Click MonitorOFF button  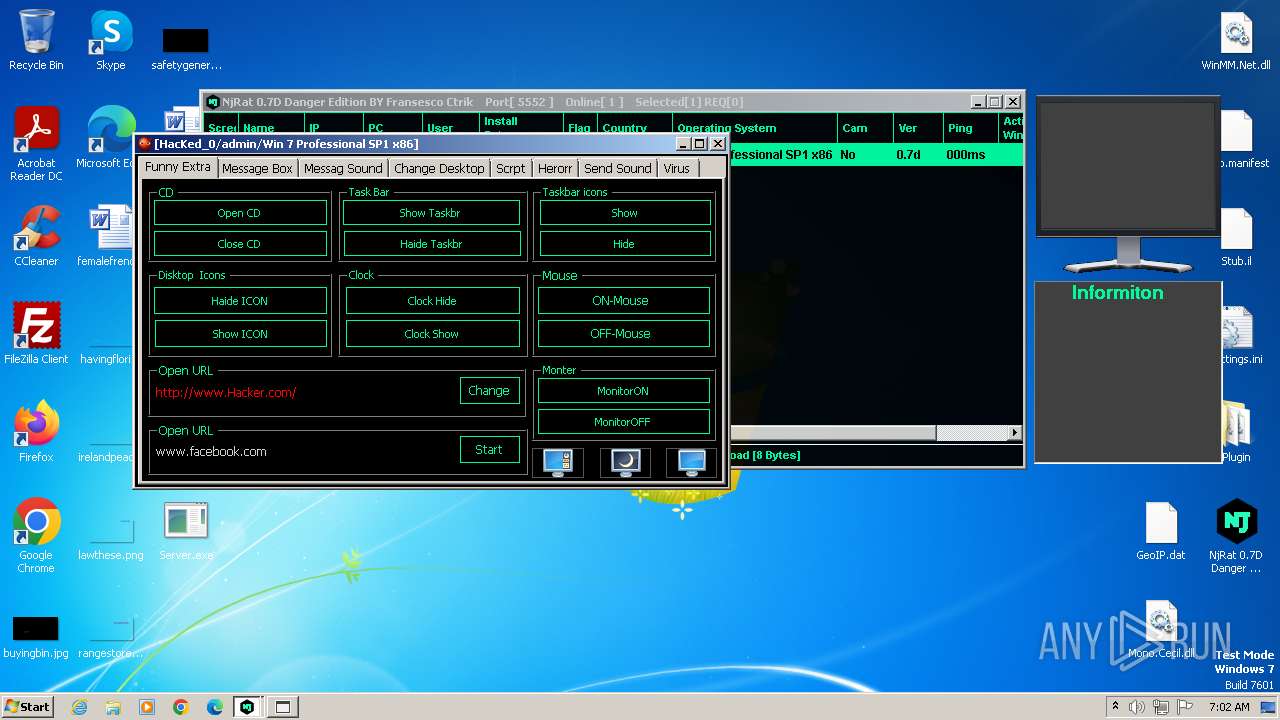click(x=624, y=422)
